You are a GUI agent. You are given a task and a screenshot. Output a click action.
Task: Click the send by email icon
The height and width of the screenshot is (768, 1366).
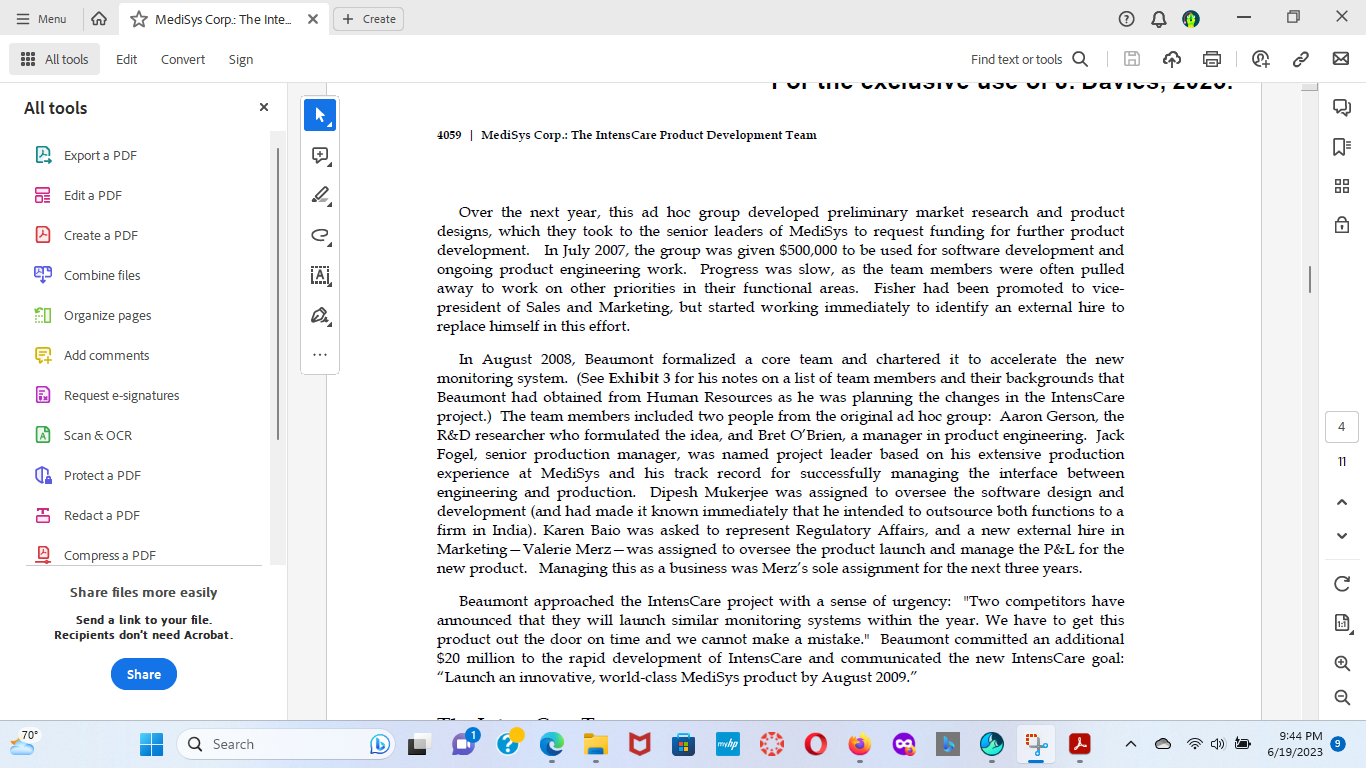1341,59
